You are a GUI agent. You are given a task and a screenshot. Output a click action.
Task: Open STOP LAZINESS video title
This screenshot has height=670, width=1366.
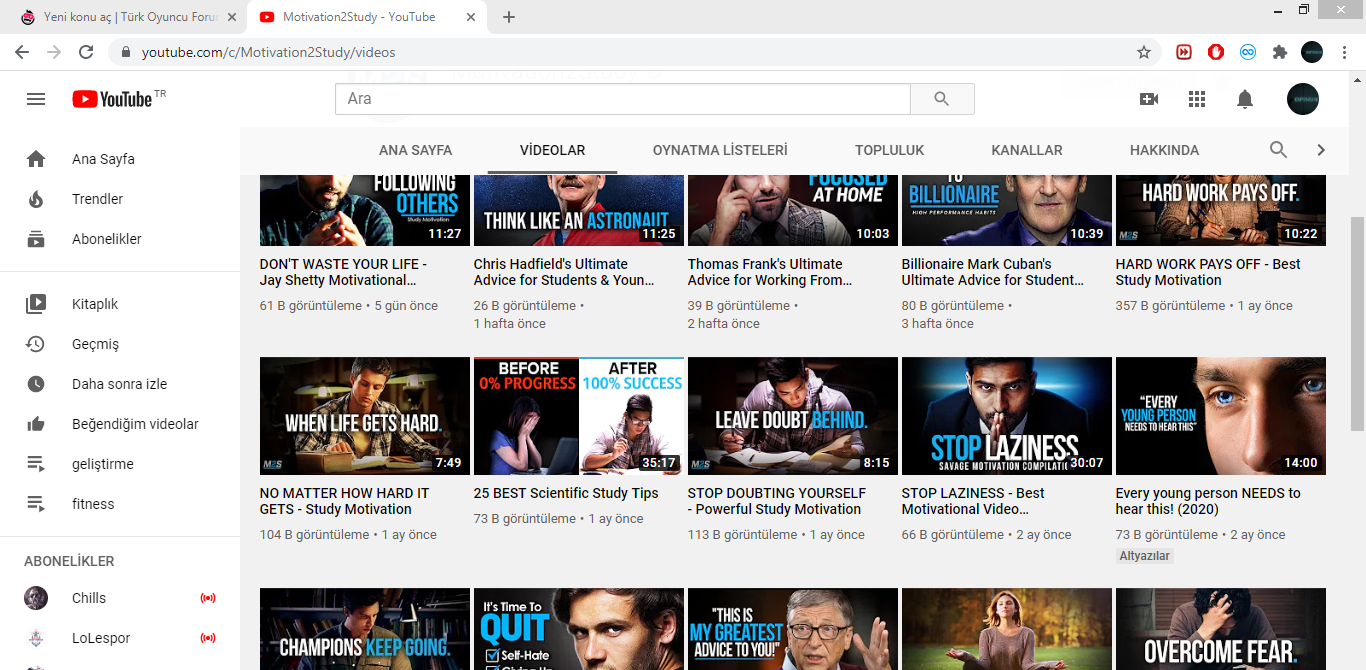973,501
